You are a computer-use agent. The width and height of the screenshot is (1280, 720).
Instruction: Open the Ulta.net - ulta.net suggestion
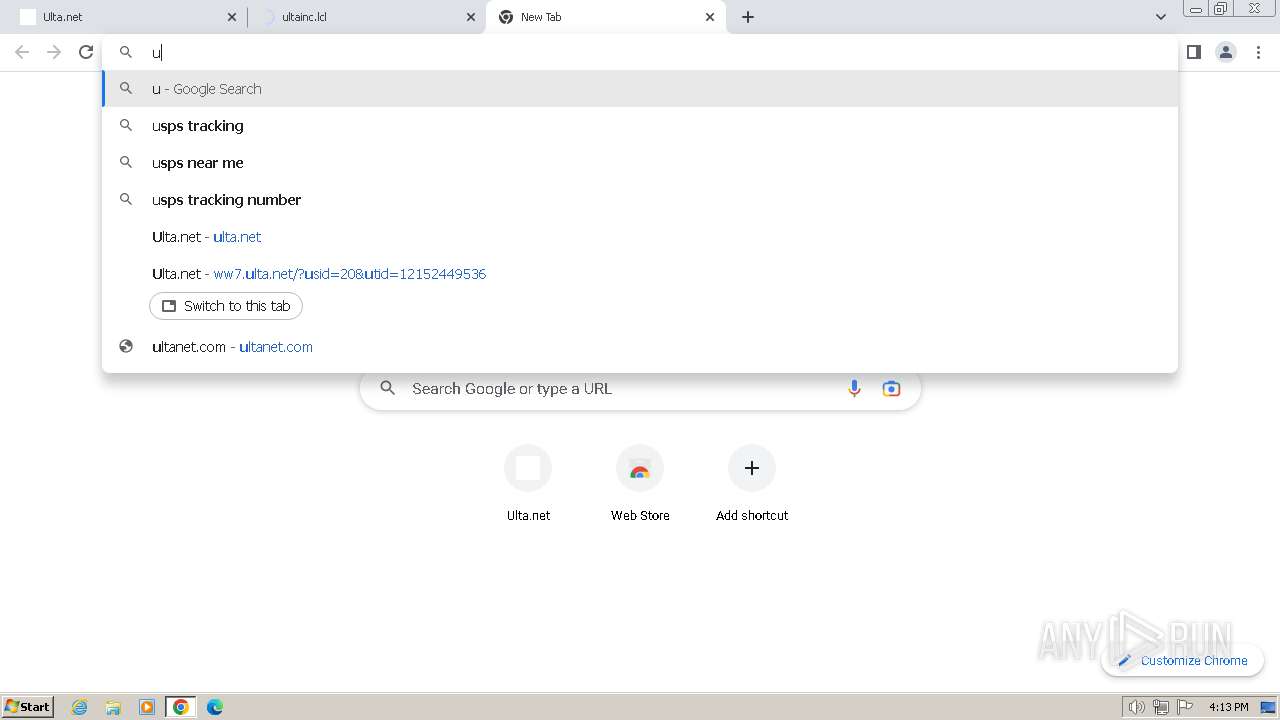640,237
